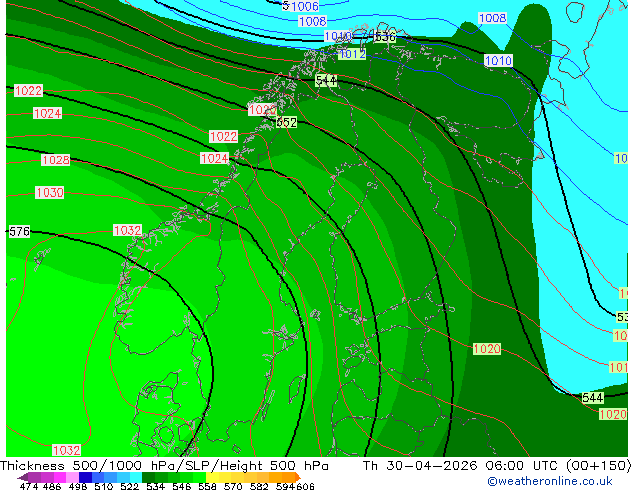Click the first yellow swatch after green
Screen dimensions: 634x490
[212, 477]
